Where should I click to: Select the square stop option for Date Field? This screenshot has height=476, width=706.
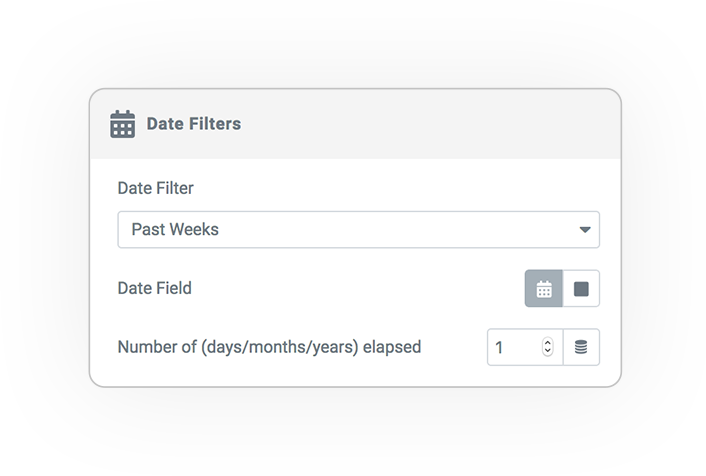[x=581, y=289]
